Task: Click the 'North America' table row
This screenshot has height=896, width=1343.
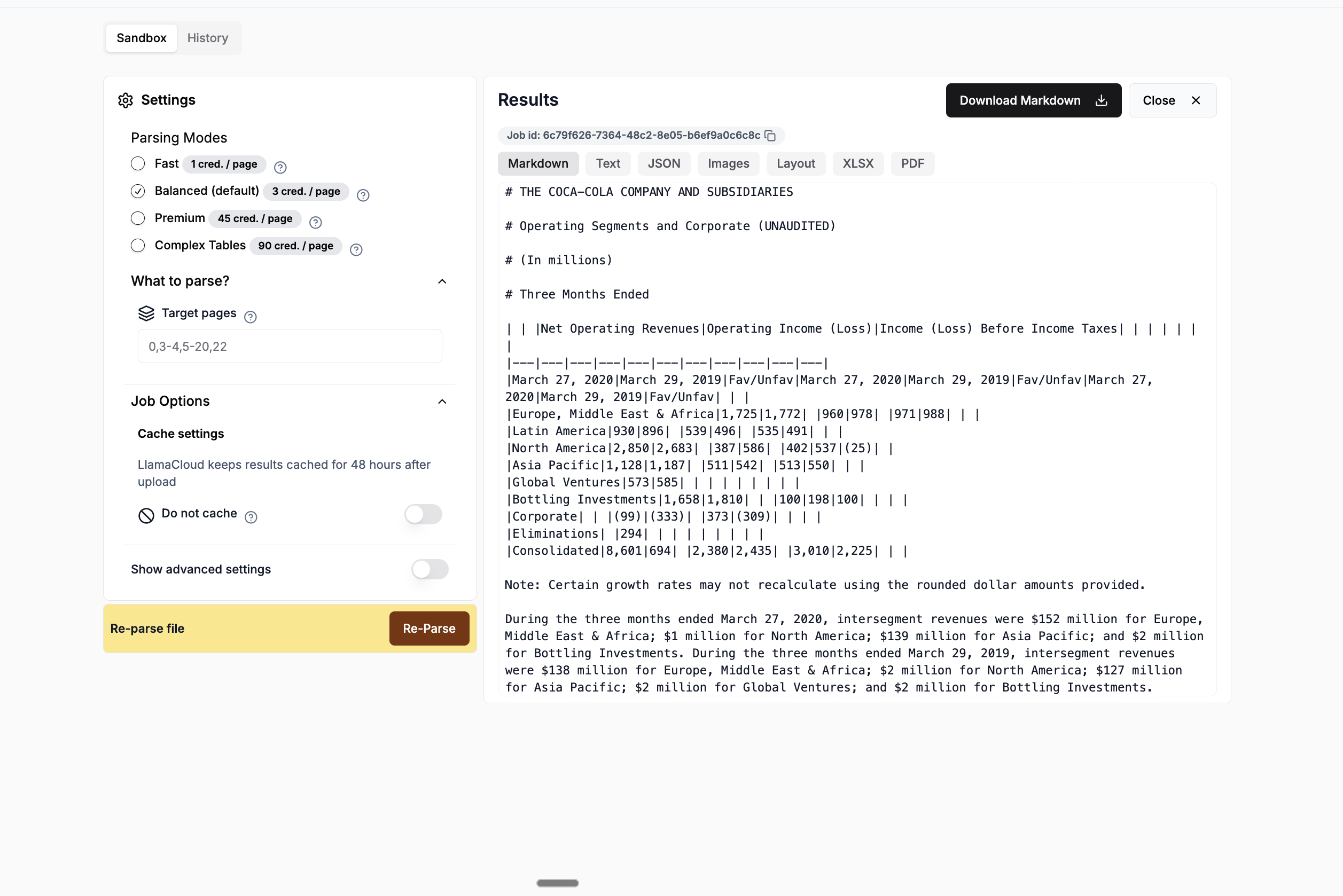Action: [x=699, y=449]
